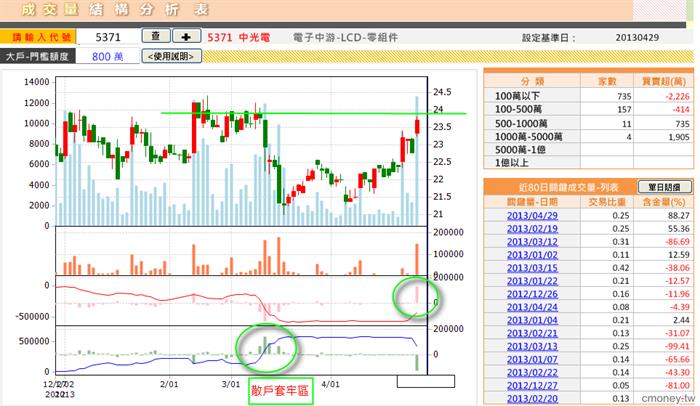
Task: Open the 2013/03/13 date link
Action: click(532, 346)
